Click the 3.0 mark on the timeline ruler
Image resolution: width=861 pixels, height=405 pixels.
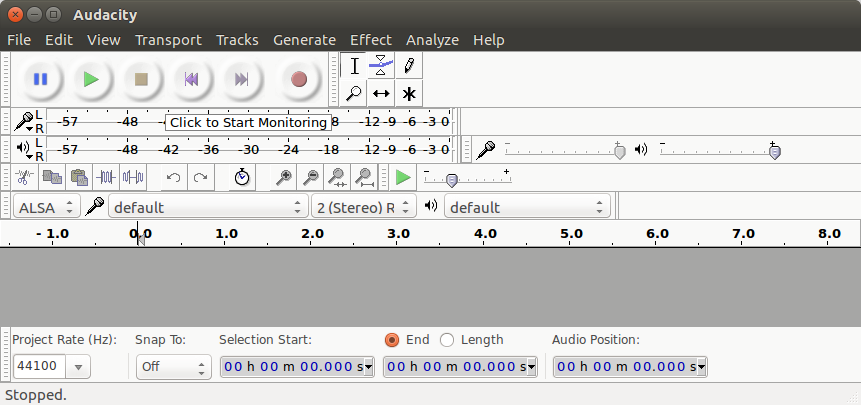tap(399, 234)
